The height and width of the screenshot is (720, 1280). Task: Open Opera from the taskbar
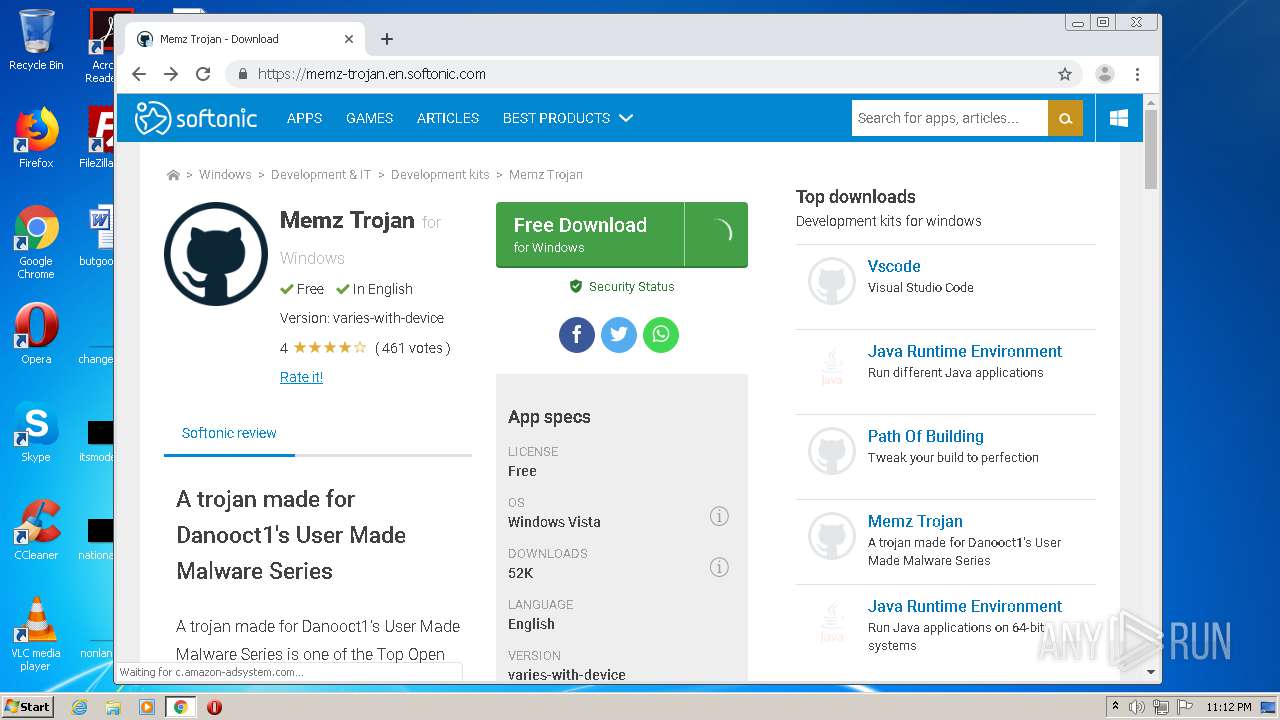[214, 707]
